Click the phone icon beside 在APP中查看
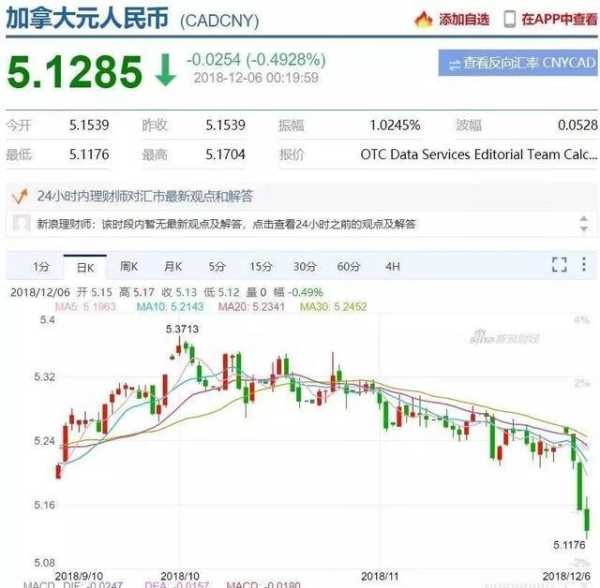Screen dimensions: 600x588 (509, 19)
